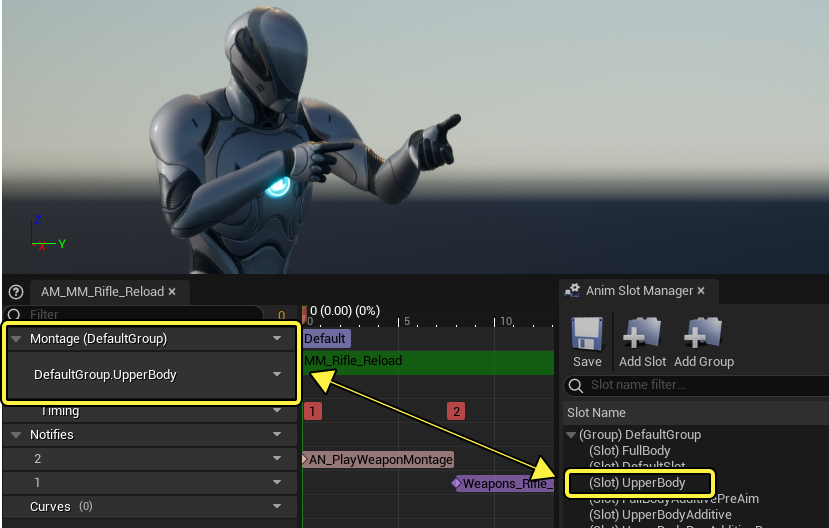Open the Curves track dropdown arrow
This screenshot has width=829, height=528.
click(277, 506)
